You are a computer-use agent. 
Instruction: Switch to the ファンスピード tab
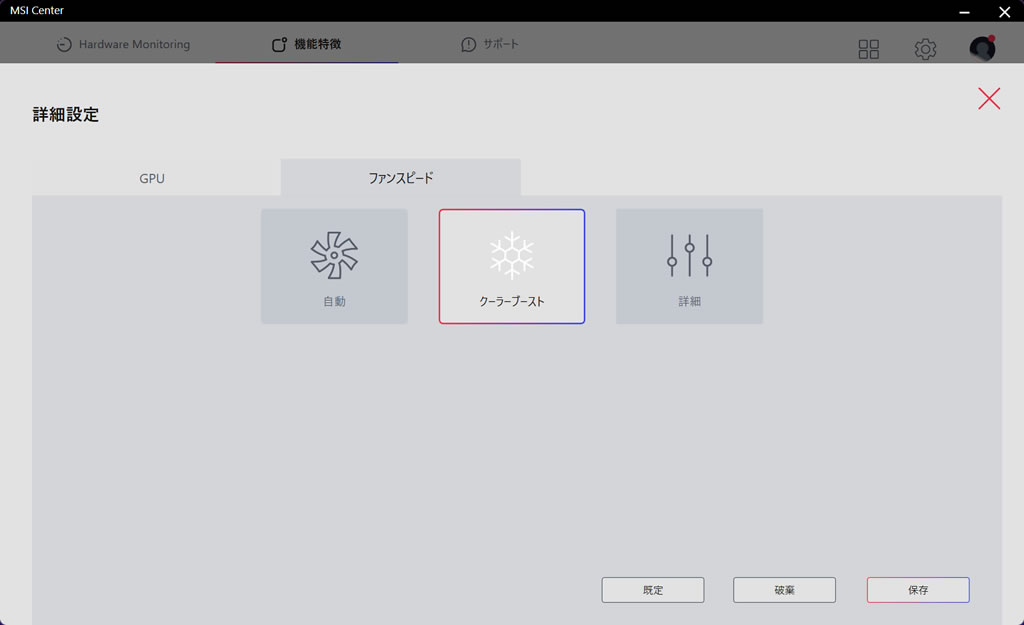401,178
